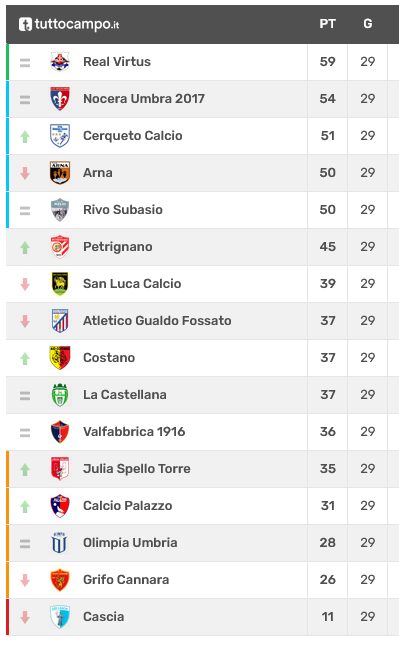Click the Olimpia Umbria team badge

tap(60, 543)
